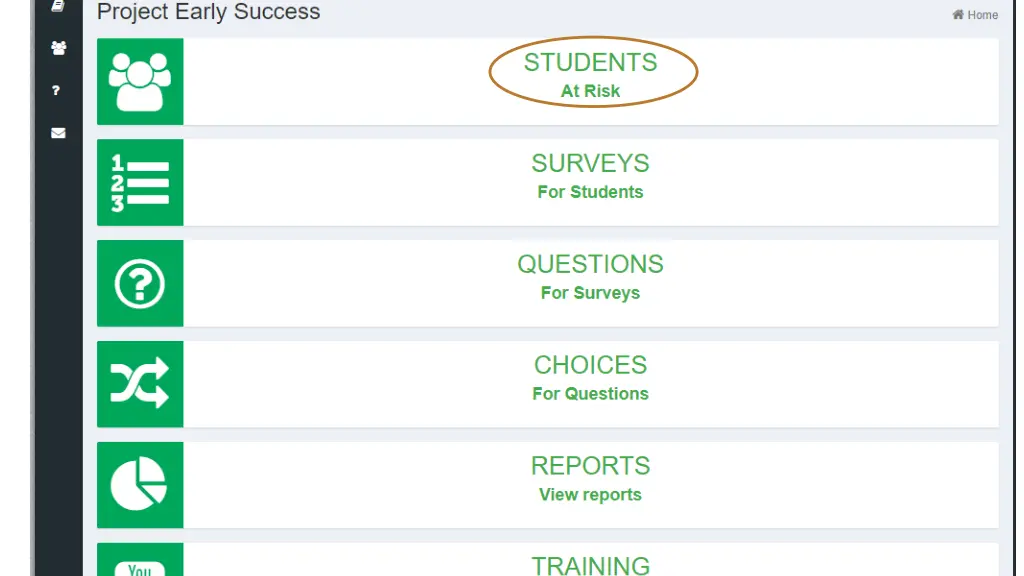Select the For Questions subtitle
Screen dimensions: 1024x576
coord(590,394)
